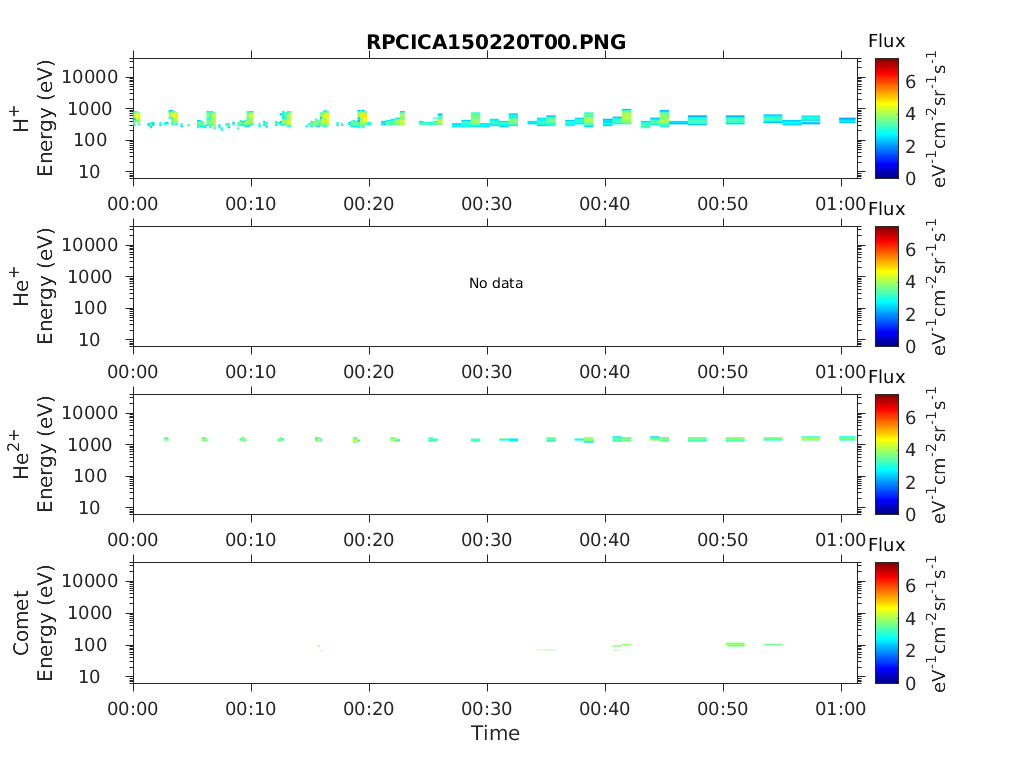Click the 00:30 tick label under H+ panel

[x=487, y=204]
